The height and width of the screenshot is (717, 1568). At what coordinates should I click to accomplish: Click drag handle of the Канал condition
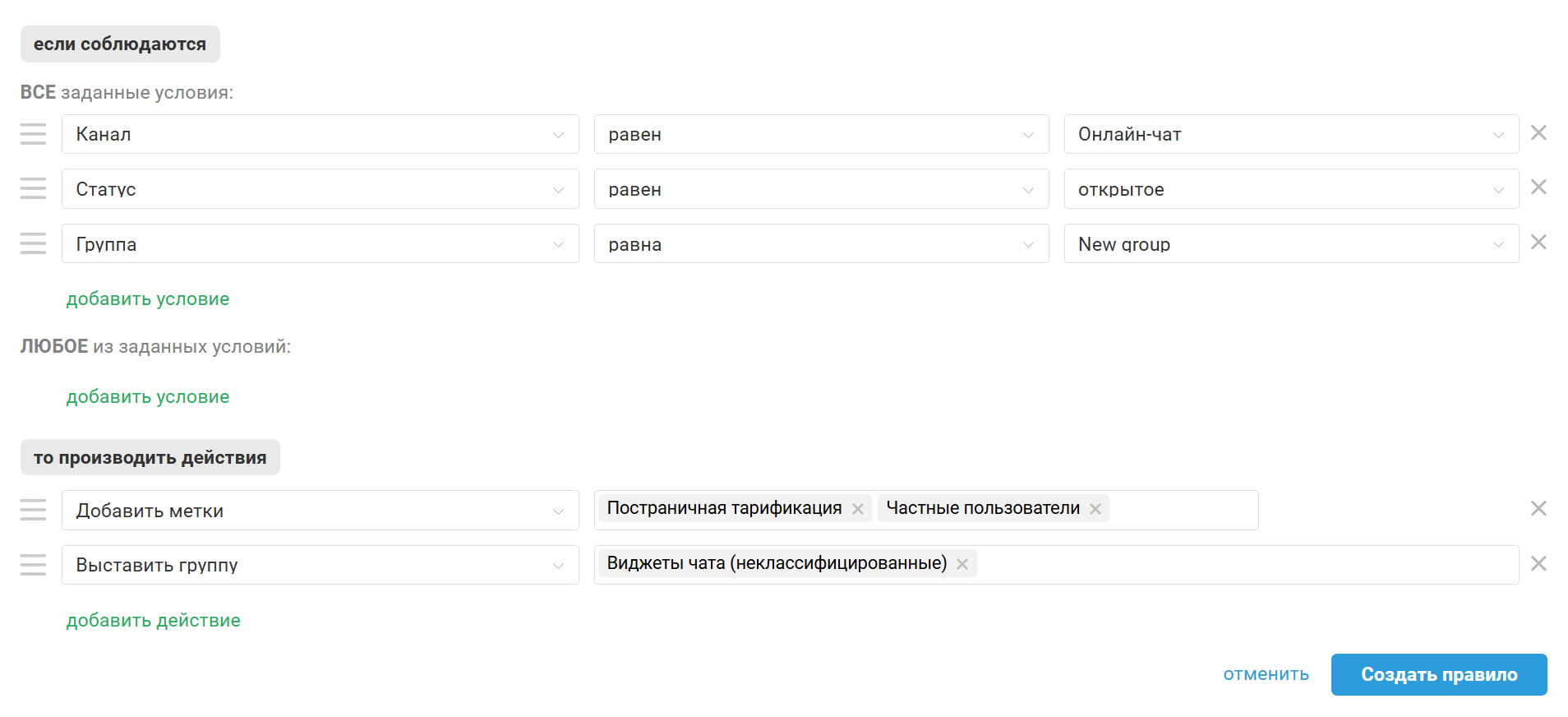pyautogui.click(x=33, y=134)
